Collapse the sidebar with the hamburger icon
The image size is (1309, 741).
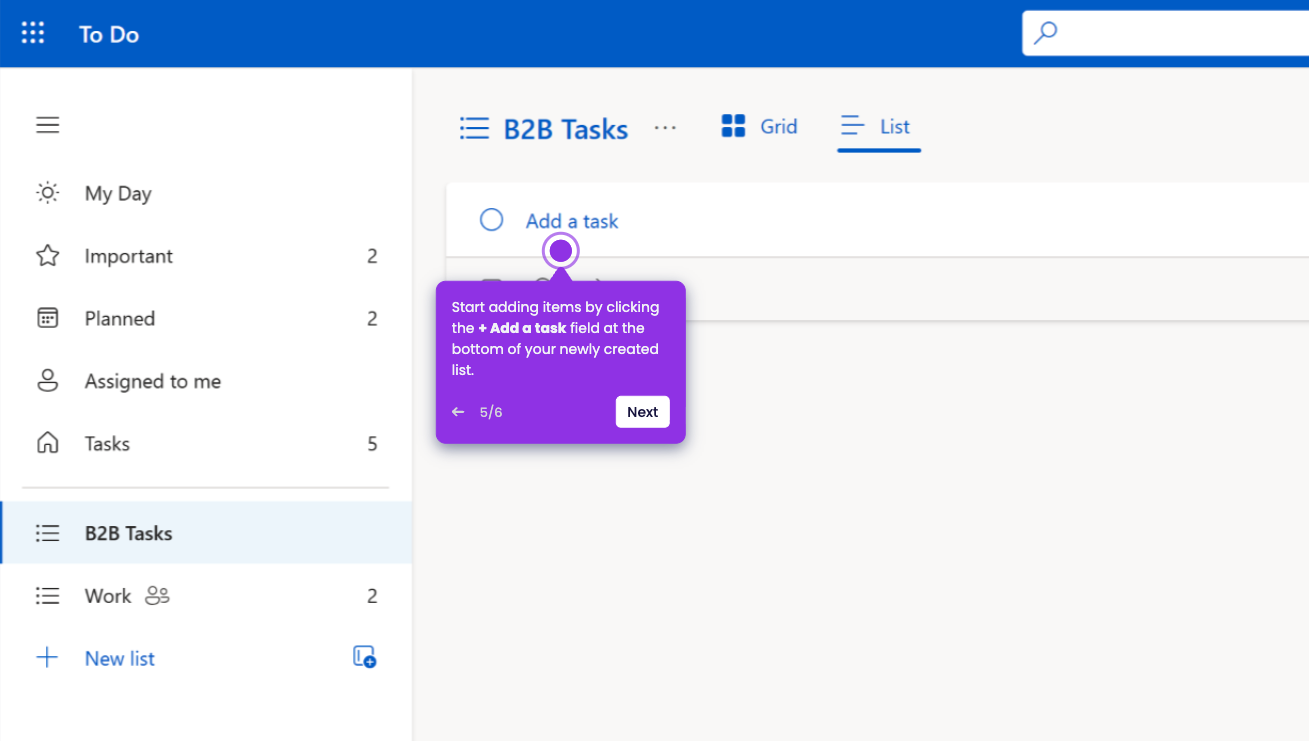(x=47, y=125)
